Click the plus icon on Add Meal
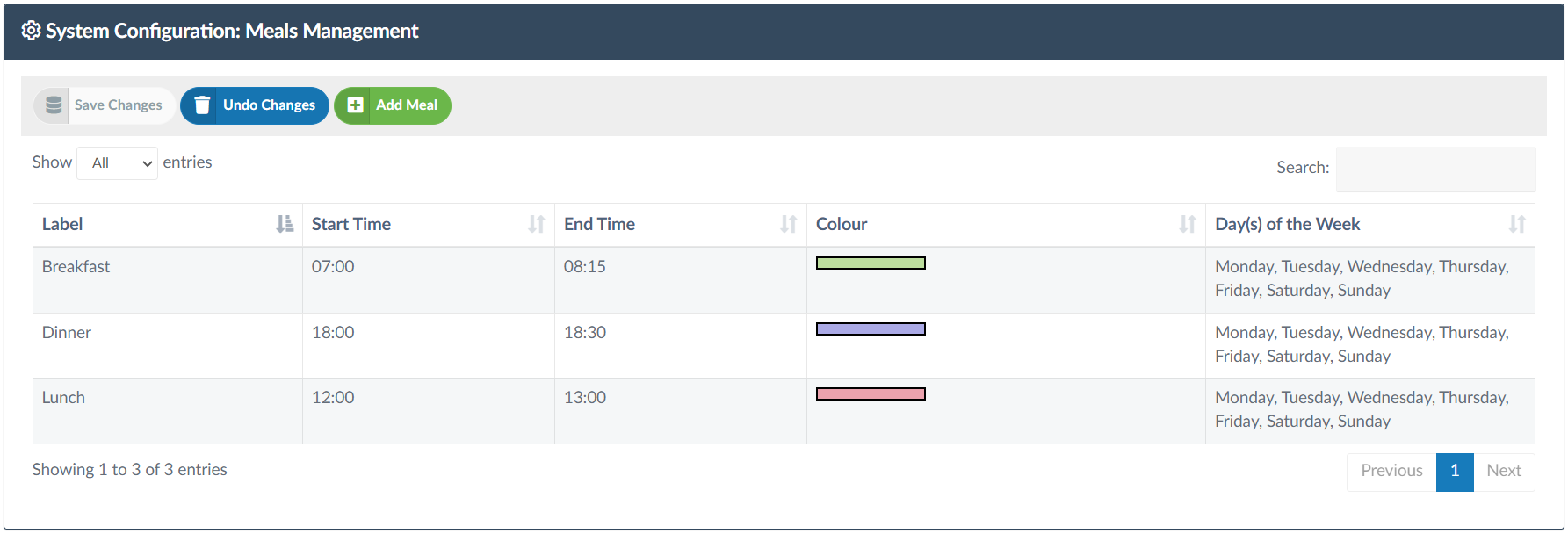Image resolution: width=1568 pixels, height=534 pixels. click(356, 105)
